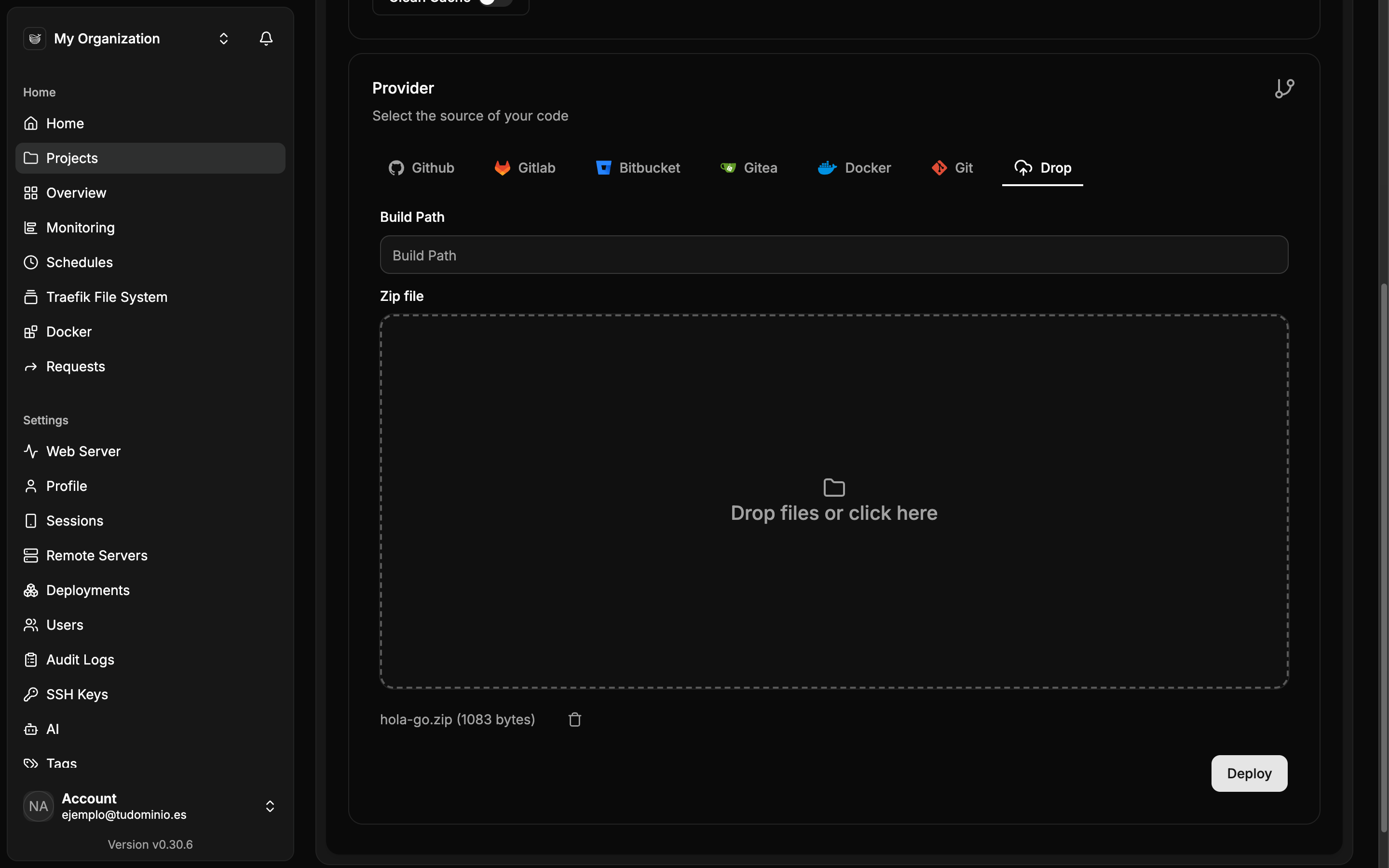
Task: Click the ejemplo@tudominio.es email text
Action: point(124,814)
